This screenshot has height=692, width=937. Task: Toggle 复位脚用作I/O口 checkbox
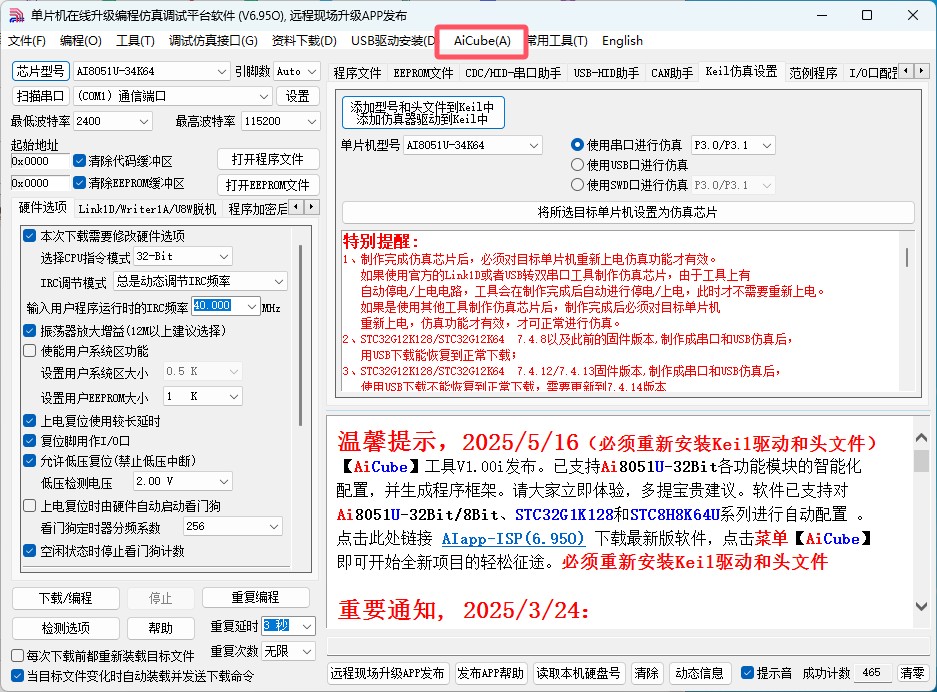pyautogui.click(x=29, y=441)
